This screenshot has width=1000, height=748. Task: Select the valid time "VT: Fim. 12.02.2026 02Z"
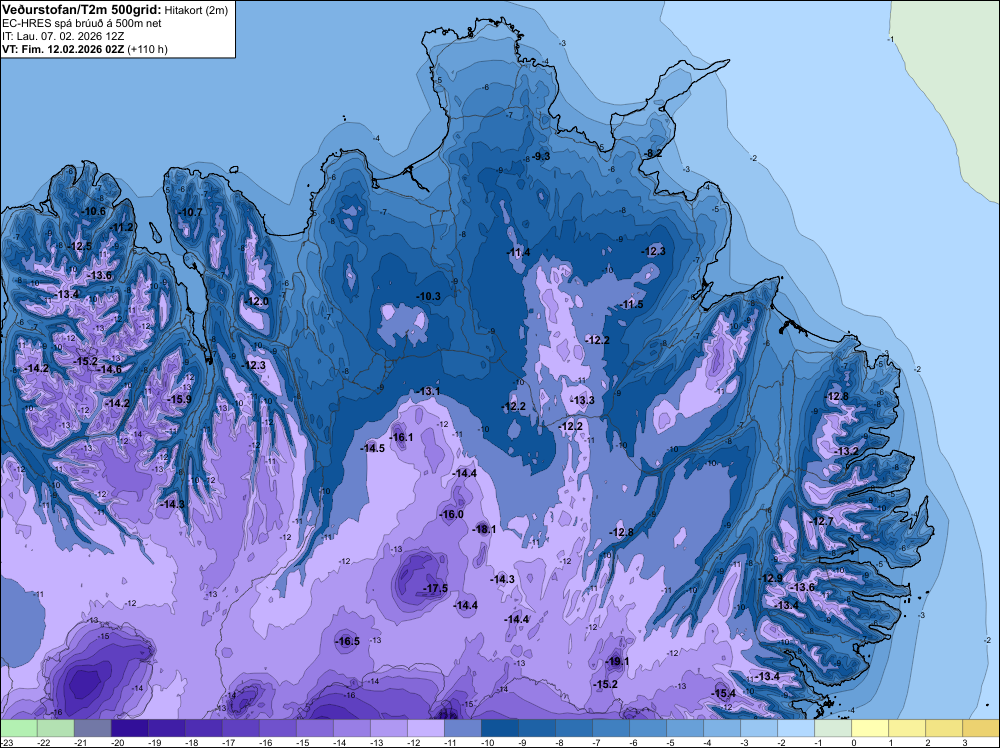click(x=63, y=49)
